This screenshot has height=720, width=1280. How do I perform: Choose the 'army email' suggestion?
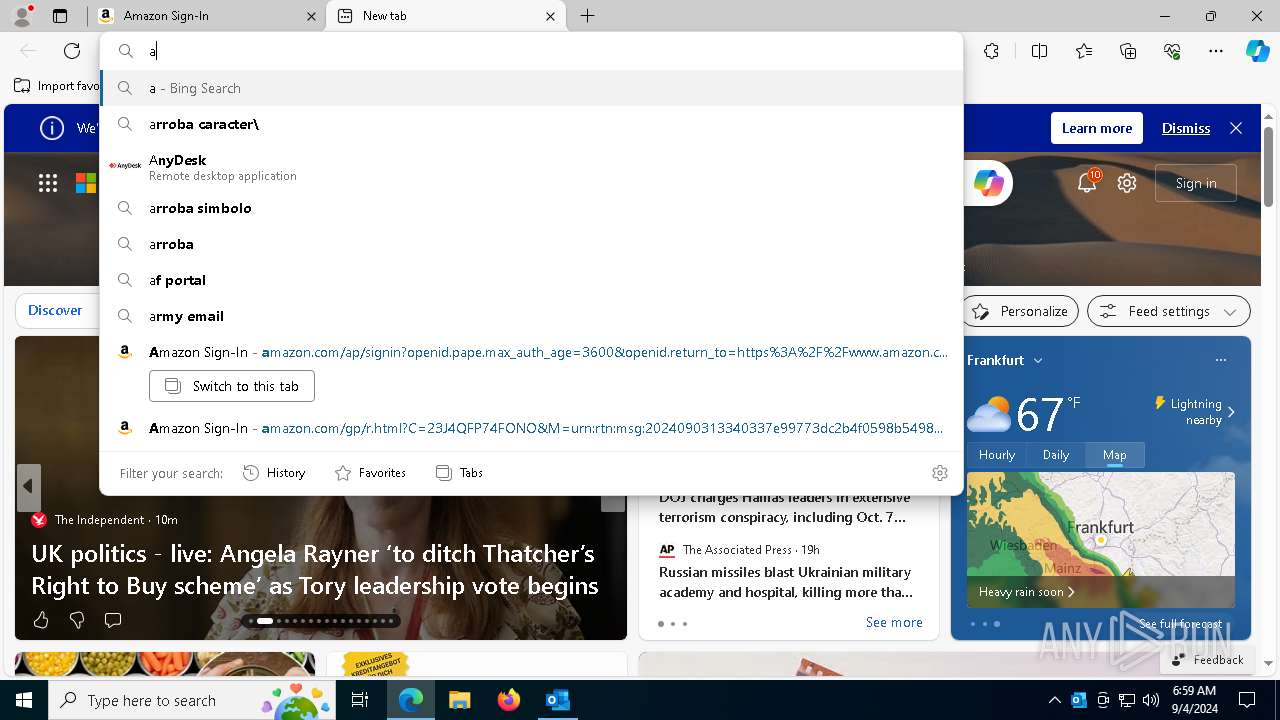point(532,316)
